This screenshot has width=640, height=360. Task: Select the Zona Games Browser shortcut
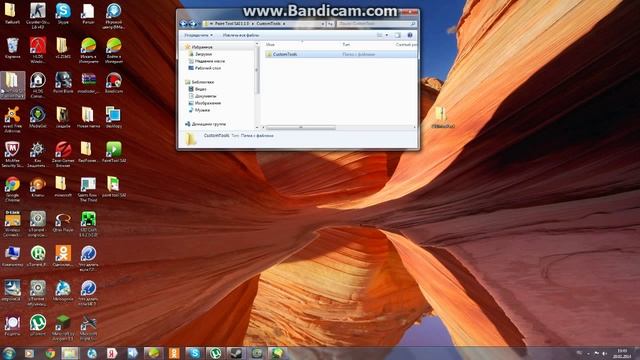(x=63, y=154)
